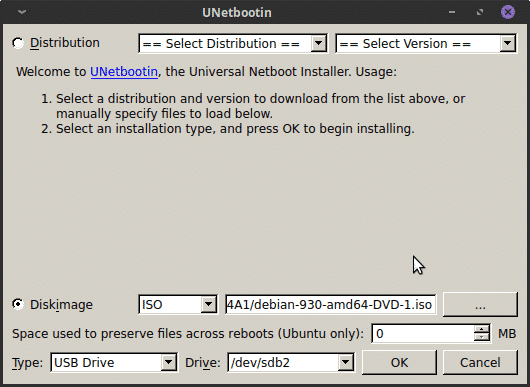Open the Drive /dev/sdb2 dropdown
Screen dimensions: 530x387
pyautogui.click(x=291, y=363)
